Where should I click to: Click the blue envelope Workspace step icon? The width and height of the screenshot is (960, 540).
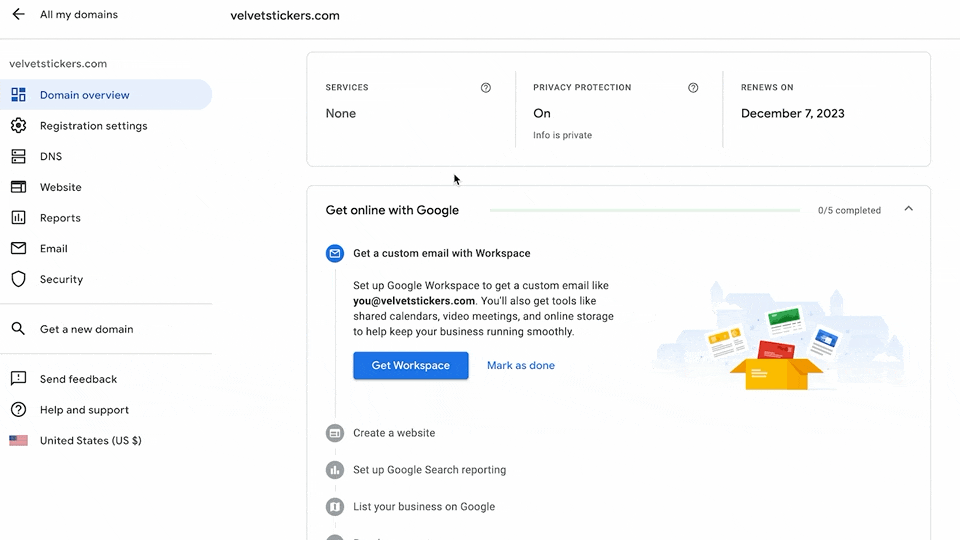pos(335,253)
